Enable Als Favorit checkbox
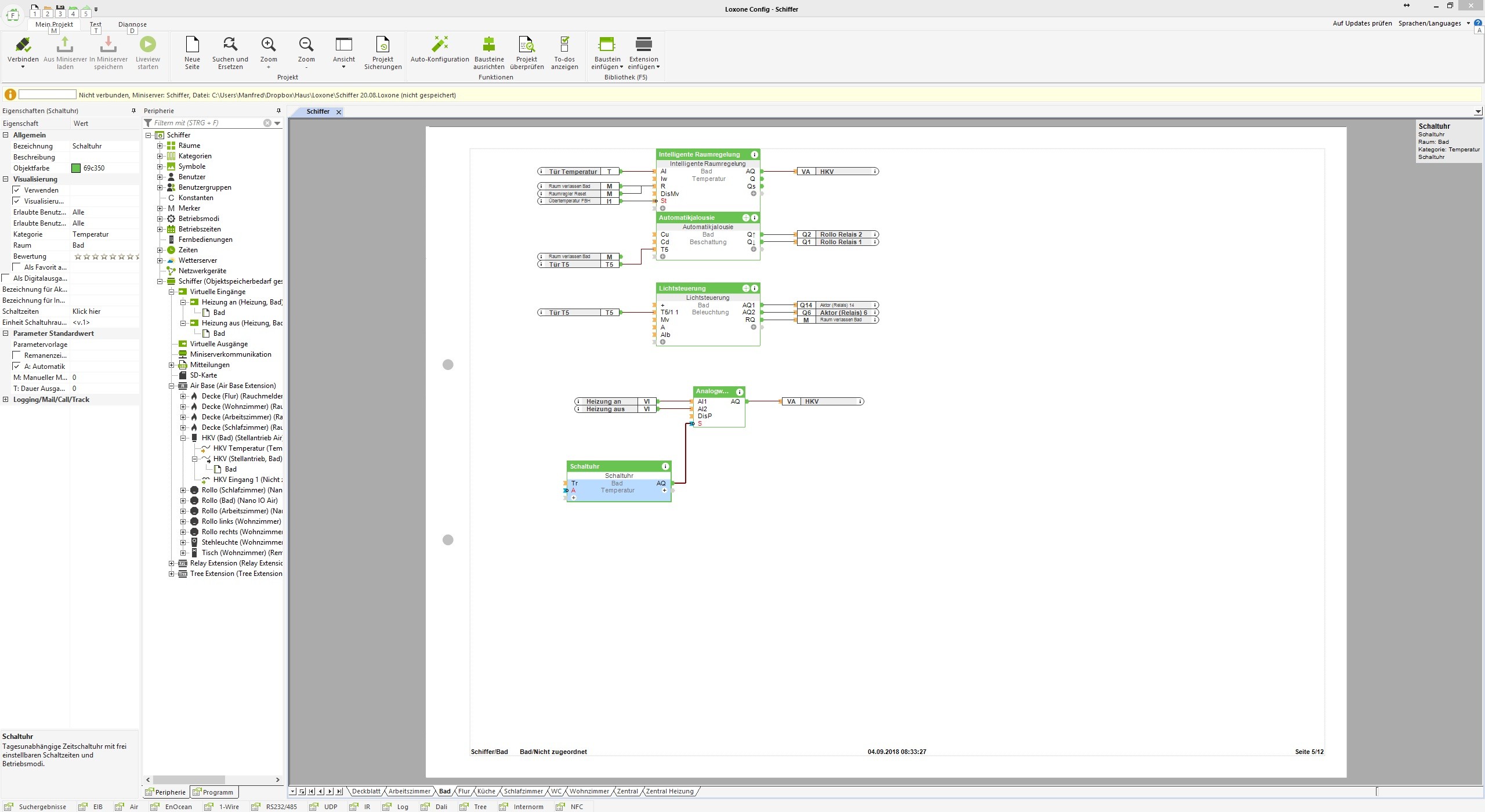The height and width of the screenshot is (812, 1485). (x=17, y=267)
